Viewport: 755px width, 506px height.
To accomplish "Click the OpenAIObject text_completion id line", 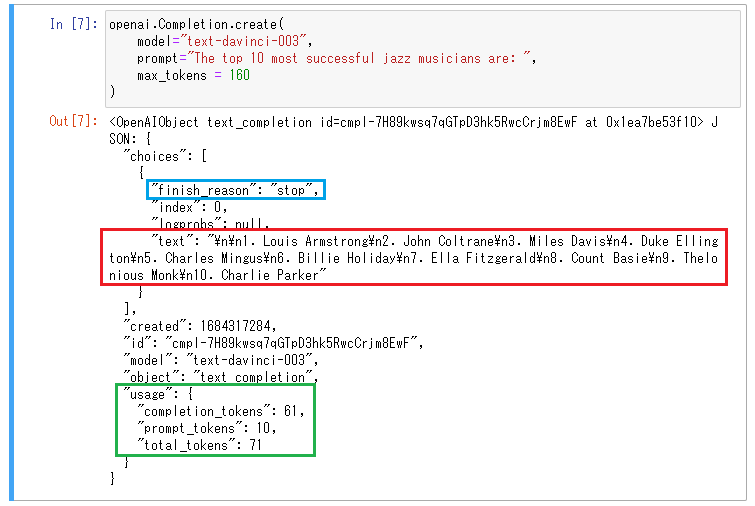I will tap(413, 122).
